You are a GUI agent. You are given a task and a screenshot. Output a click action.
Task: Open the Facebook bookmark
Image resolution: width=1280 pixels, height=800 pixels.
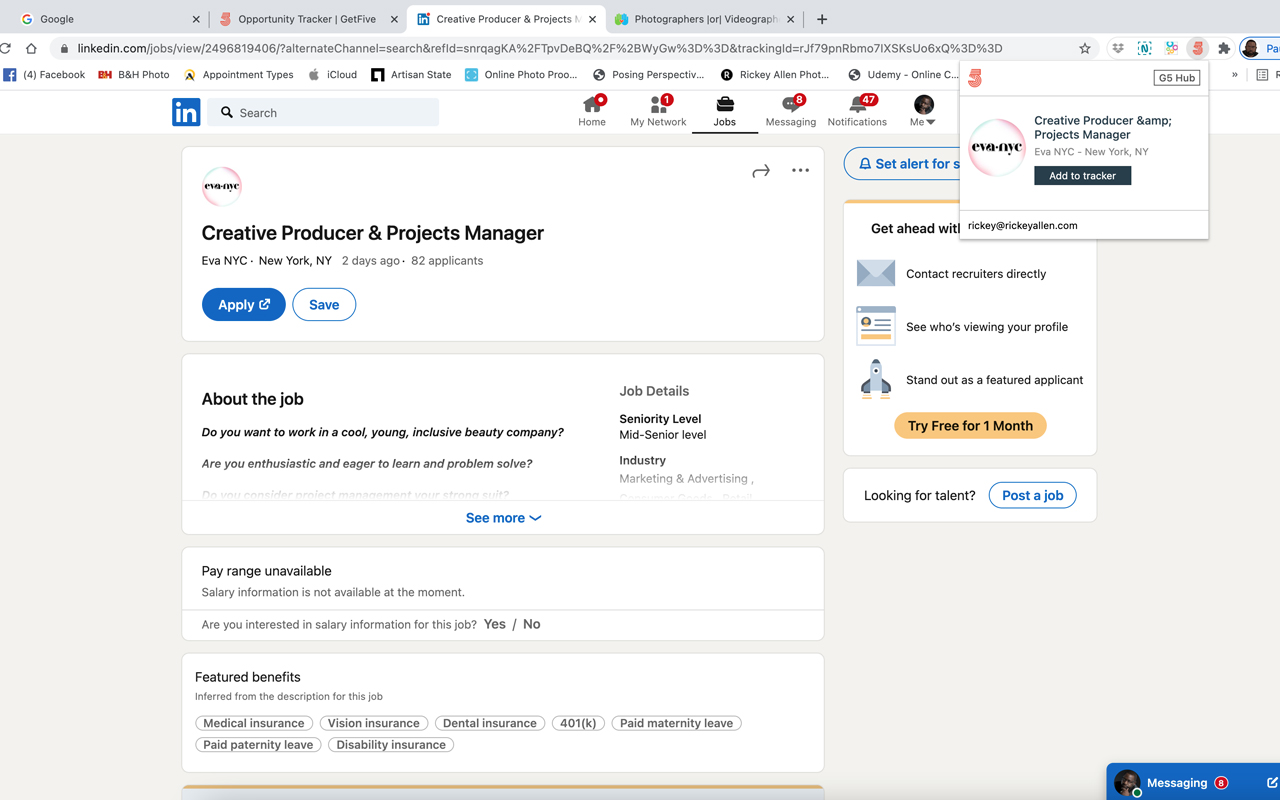[44, 74]
